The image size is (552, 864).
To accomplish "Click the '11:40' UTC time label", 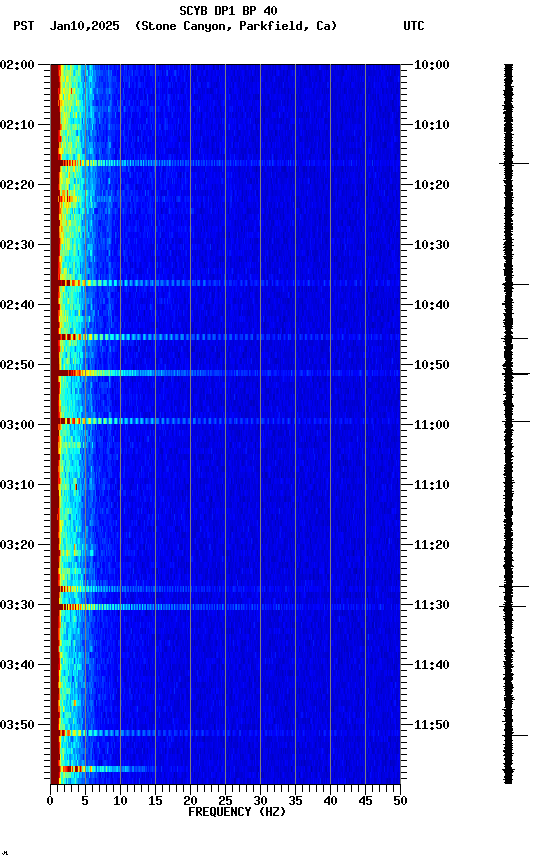I will click(x=432, y=666).
